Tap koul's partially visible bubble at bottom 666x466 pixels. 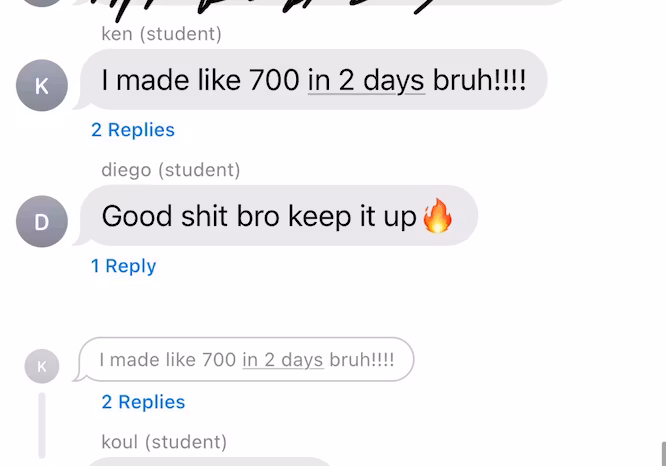pos(208,462)
